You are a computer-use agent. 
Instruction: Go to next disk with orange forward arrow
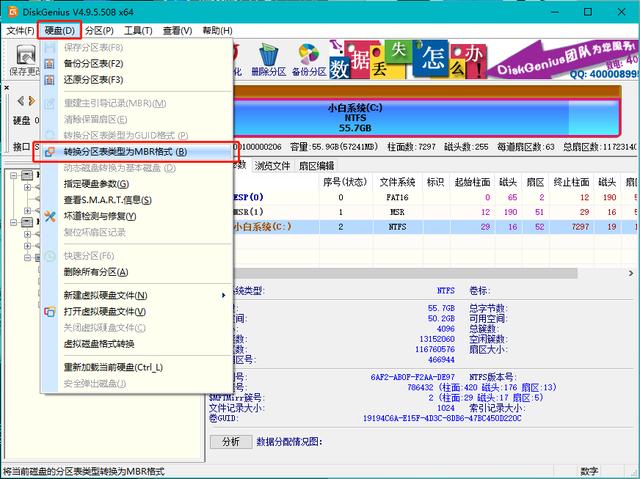point(32,101)
